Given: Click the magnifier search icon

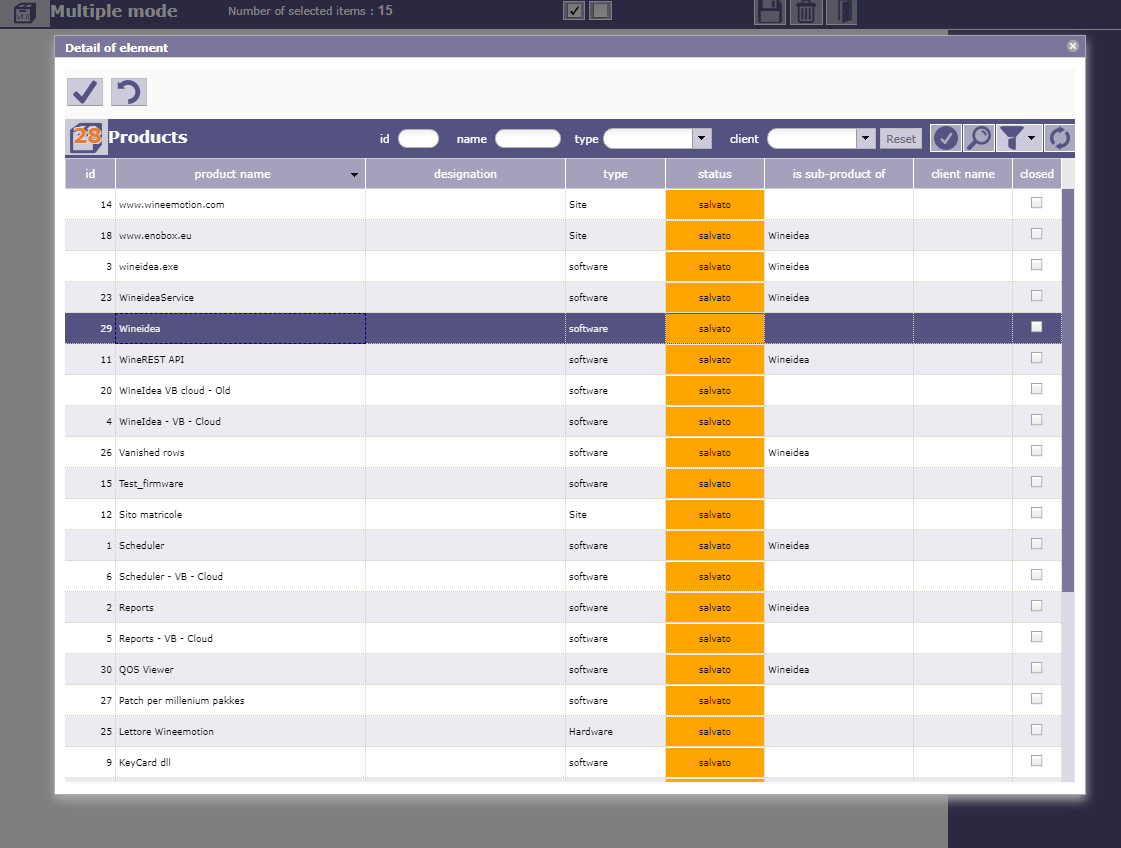Looking at the screenshot, I should [978, 138].
